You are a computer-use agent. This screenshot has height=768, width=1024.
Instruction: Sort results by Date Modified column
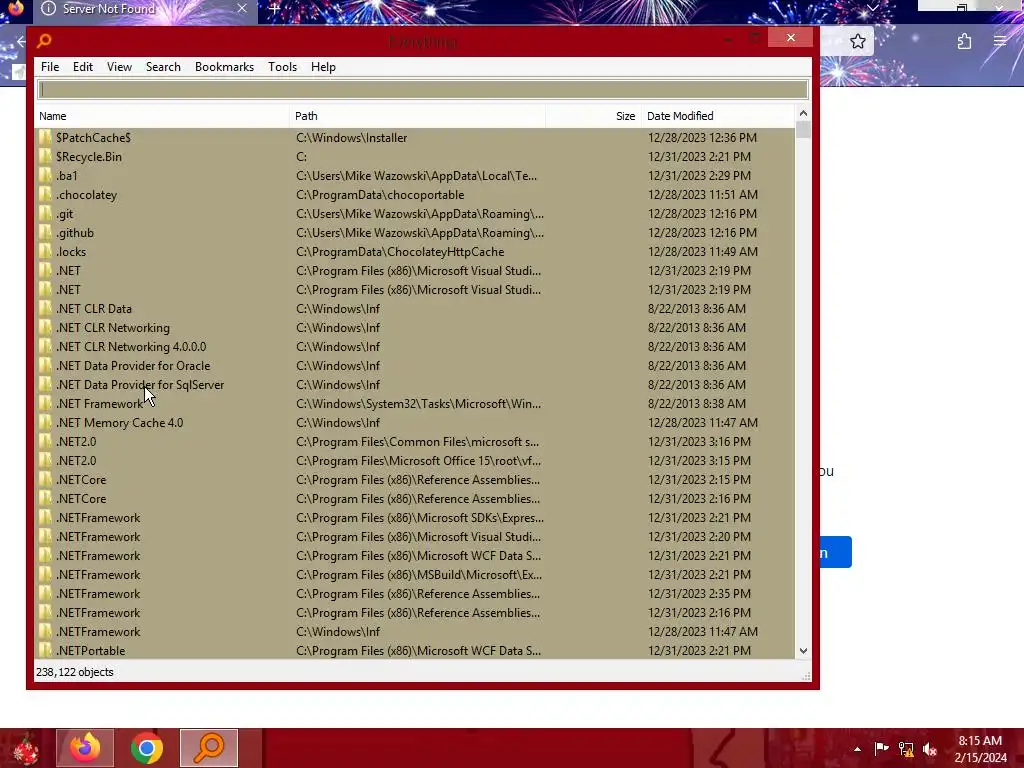(x=718, y=116)
